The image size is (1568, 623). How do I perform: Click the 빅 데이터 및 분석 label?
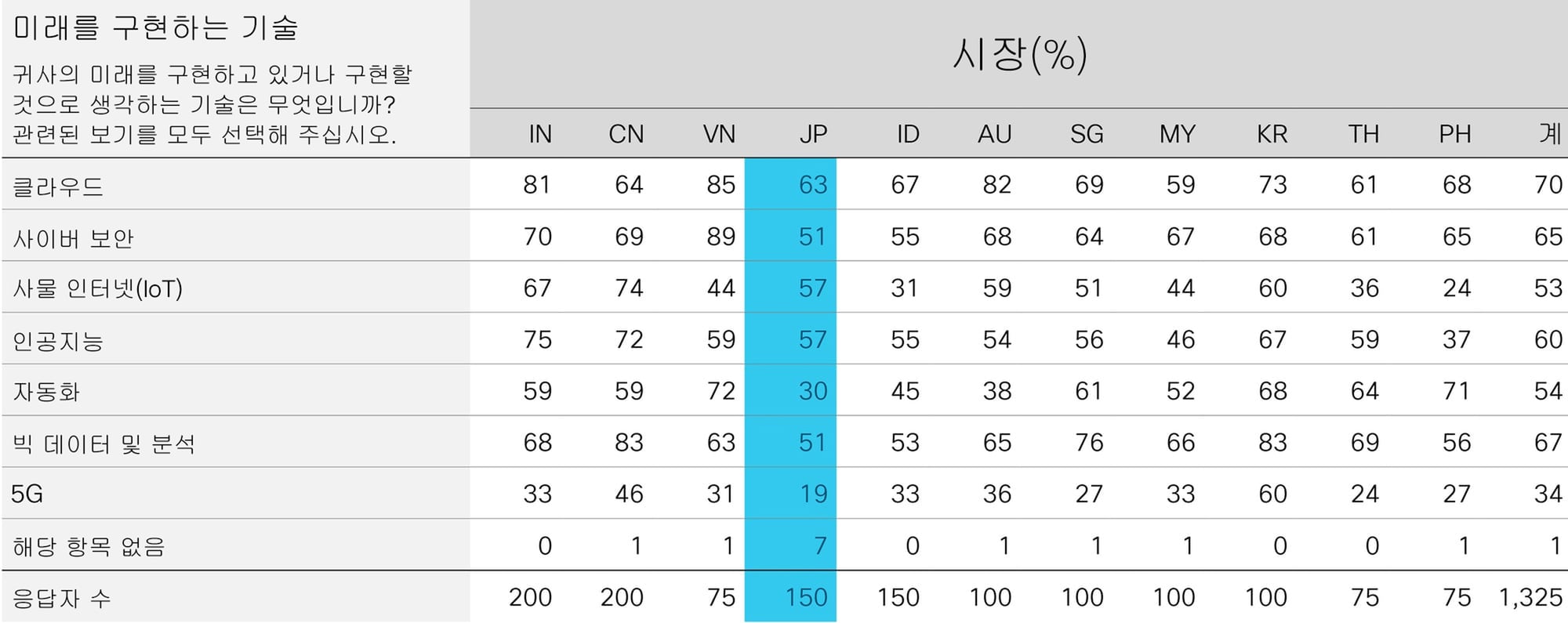[x=103, y=444]
